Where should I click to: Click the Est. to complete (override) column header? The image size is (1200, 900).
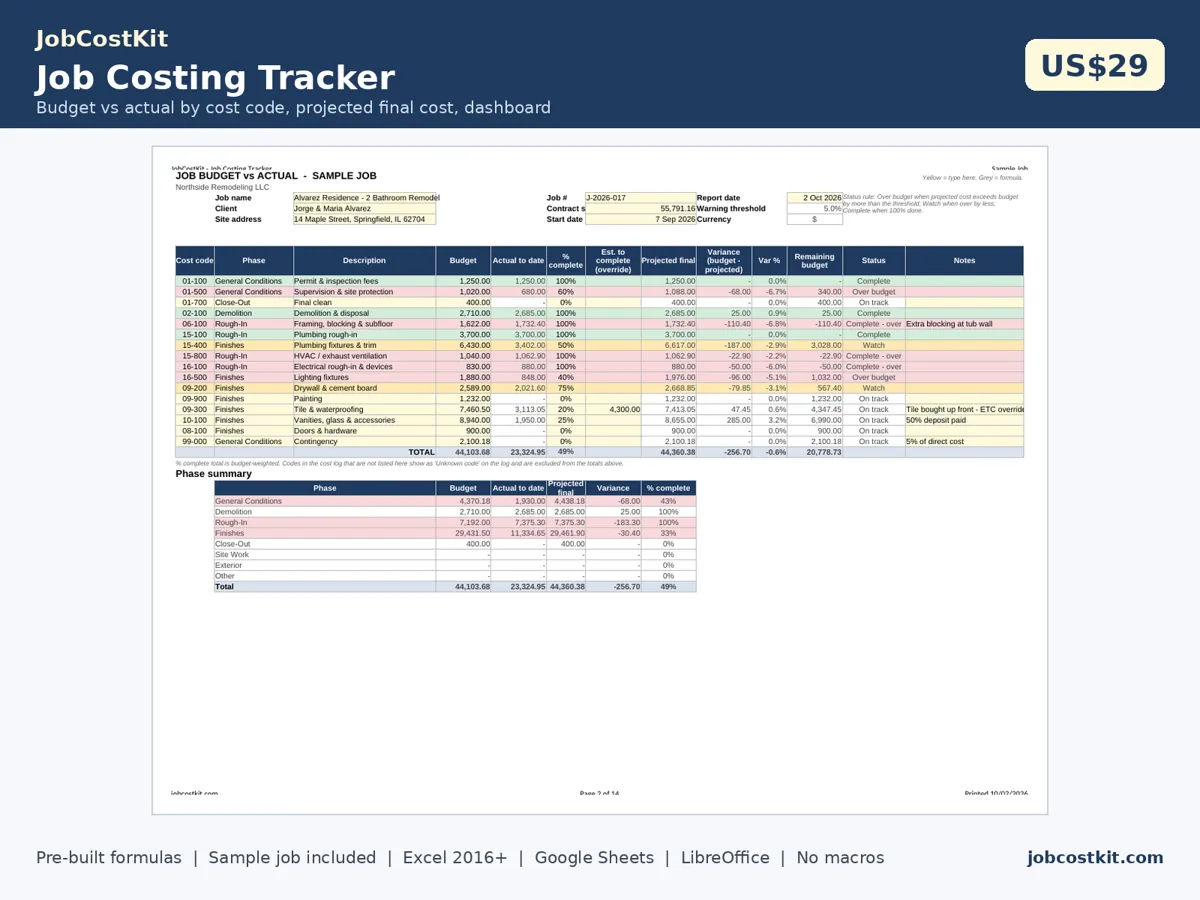613,261
